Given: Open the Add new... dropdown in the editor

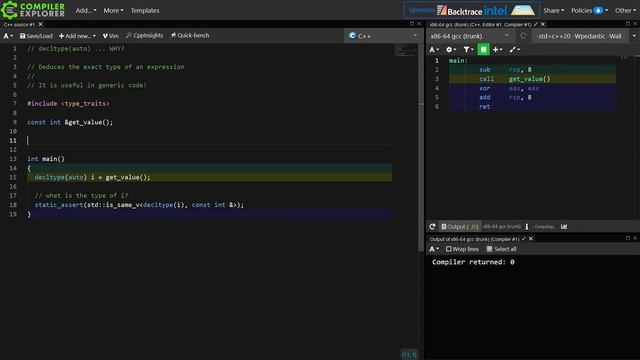Looking at the screenshot, I should pos(77,36).
